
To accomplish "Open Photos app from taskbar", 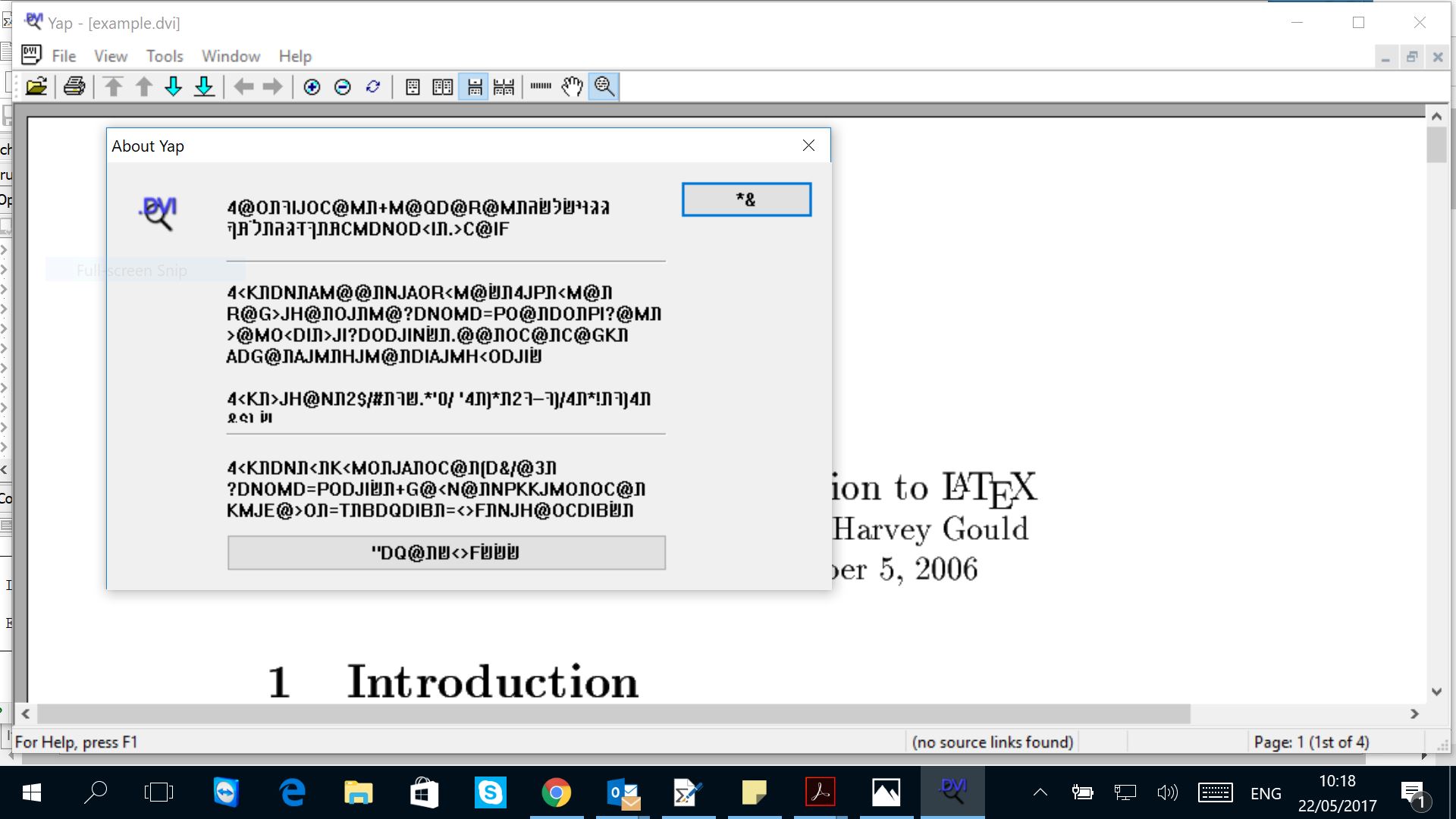I will tap(886, 793).
